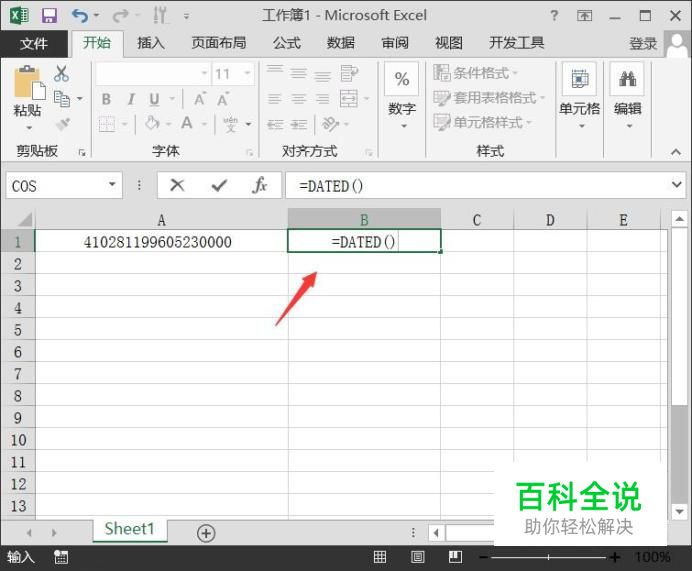Select cell A1 with ID number
692x571 pixels.
coord(162,241)
